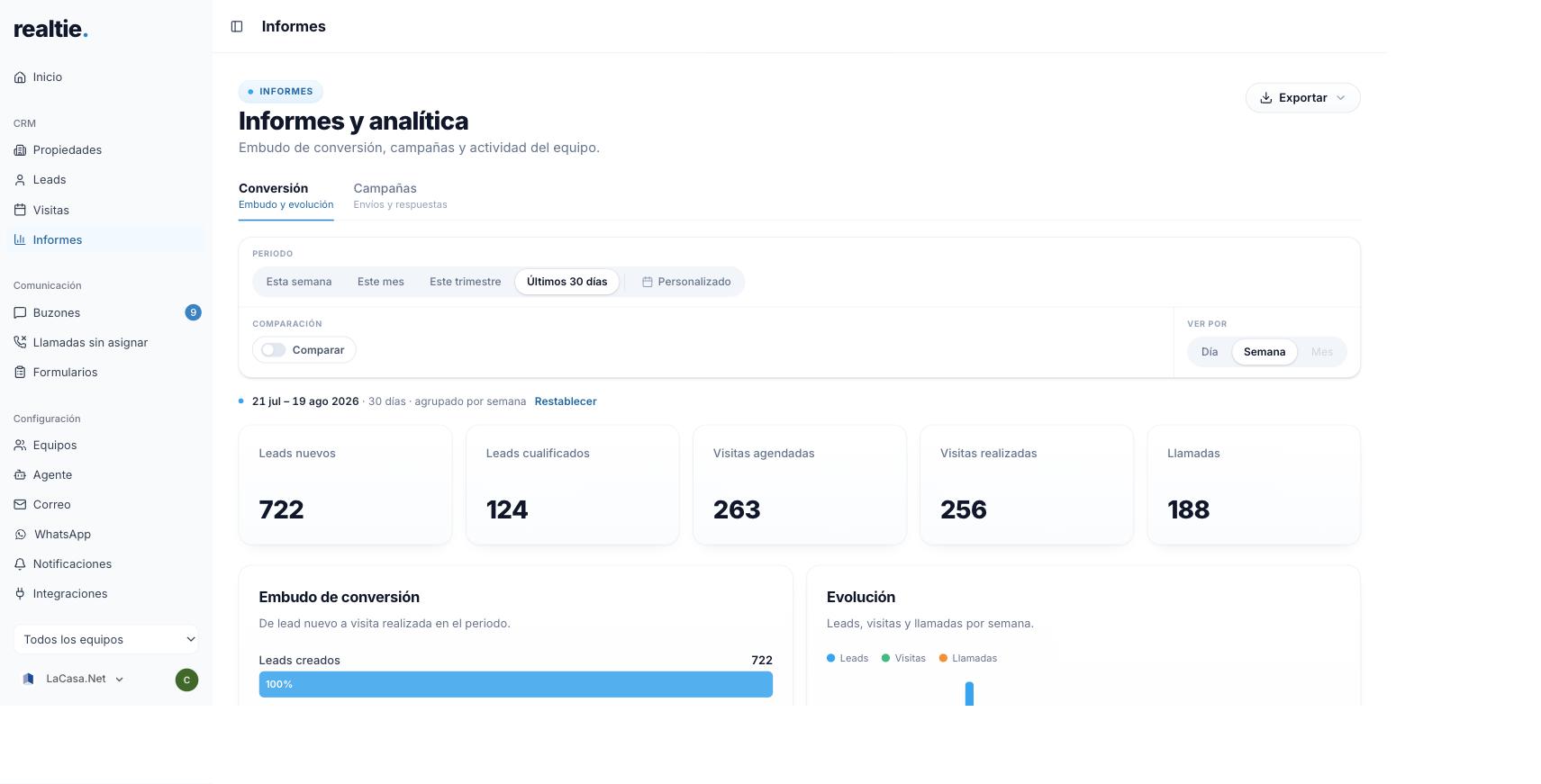The height and width of the screenshot is (784, 1541).
Task: Enable the Comparar switch
Action: point(273,350)
